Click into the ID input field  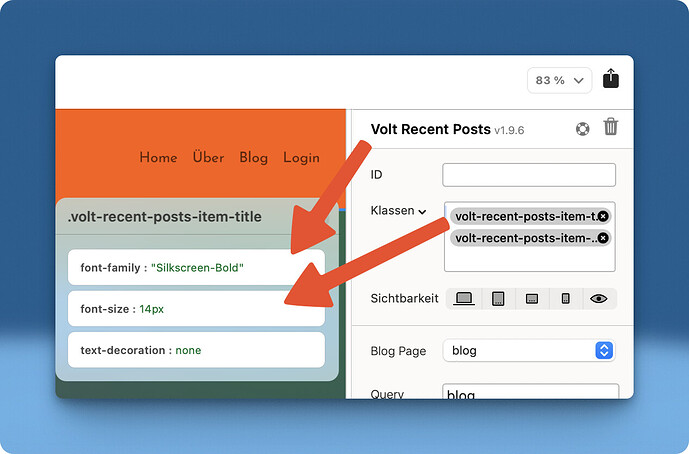point(528,175)
